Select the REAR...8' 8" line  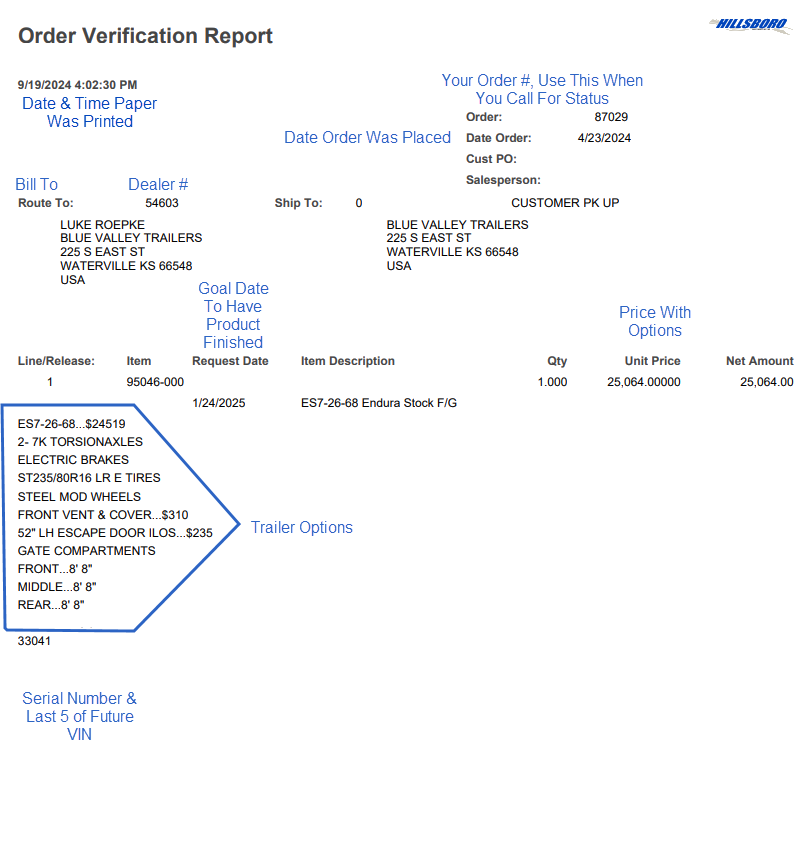coord(51,605)
